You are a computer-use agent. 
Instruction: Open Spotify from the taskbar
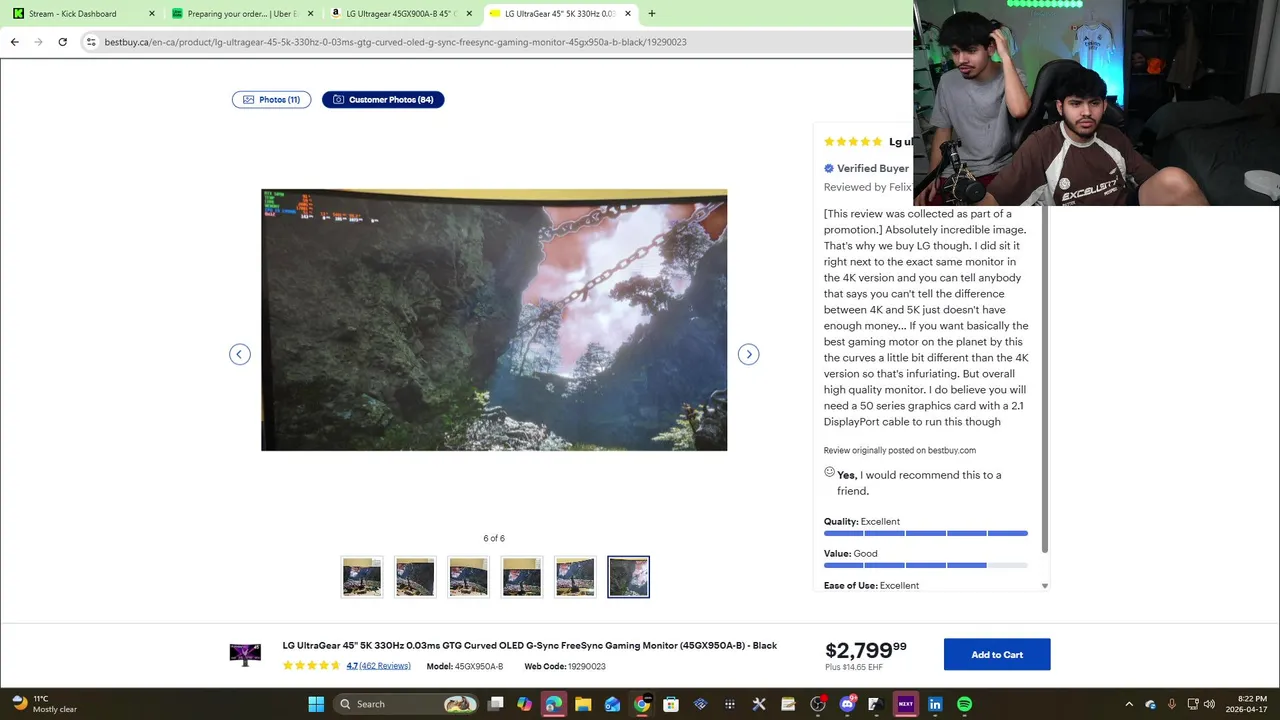pyautogui.click(x=964, y=704)
